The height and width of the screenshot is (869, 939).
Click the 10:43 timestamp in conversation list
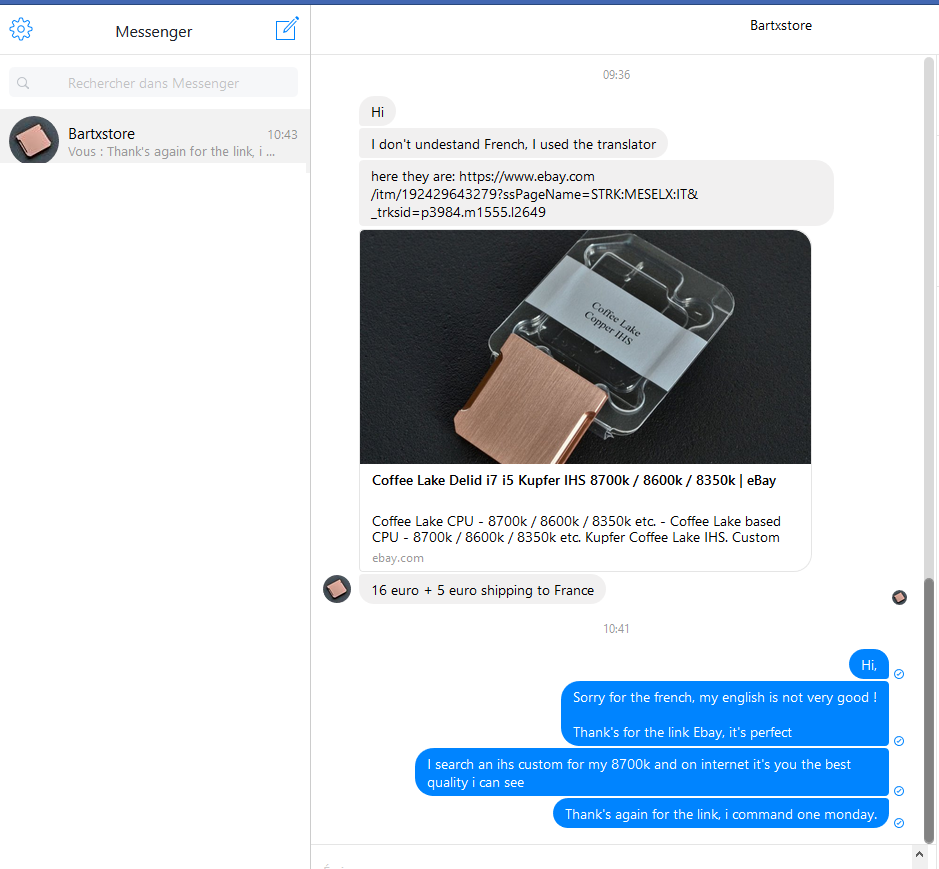[282, 134]
